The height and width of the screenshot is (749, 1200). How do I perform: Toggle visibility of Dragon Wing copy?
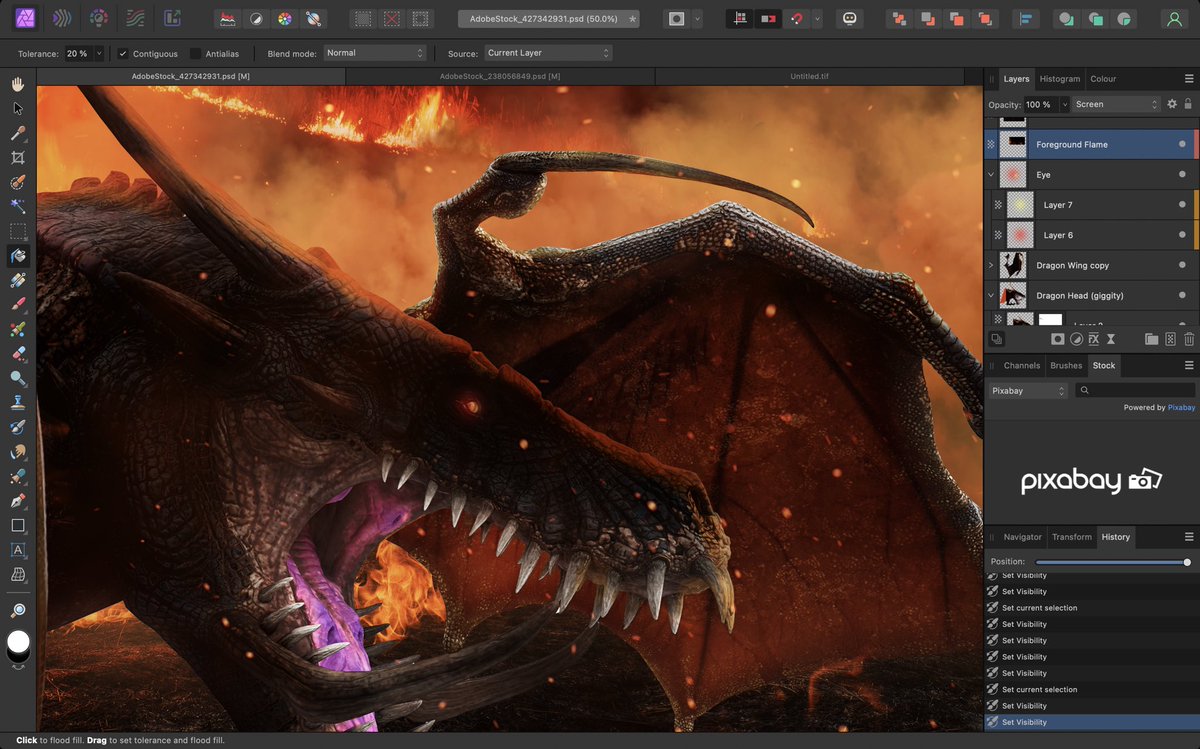1182,265
